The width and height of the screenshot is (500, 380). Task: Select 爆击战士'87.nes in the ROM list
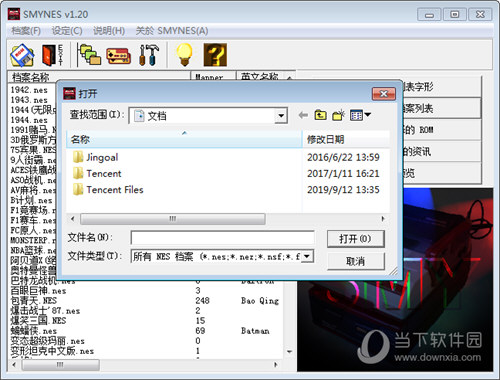[x=45, y=311]
